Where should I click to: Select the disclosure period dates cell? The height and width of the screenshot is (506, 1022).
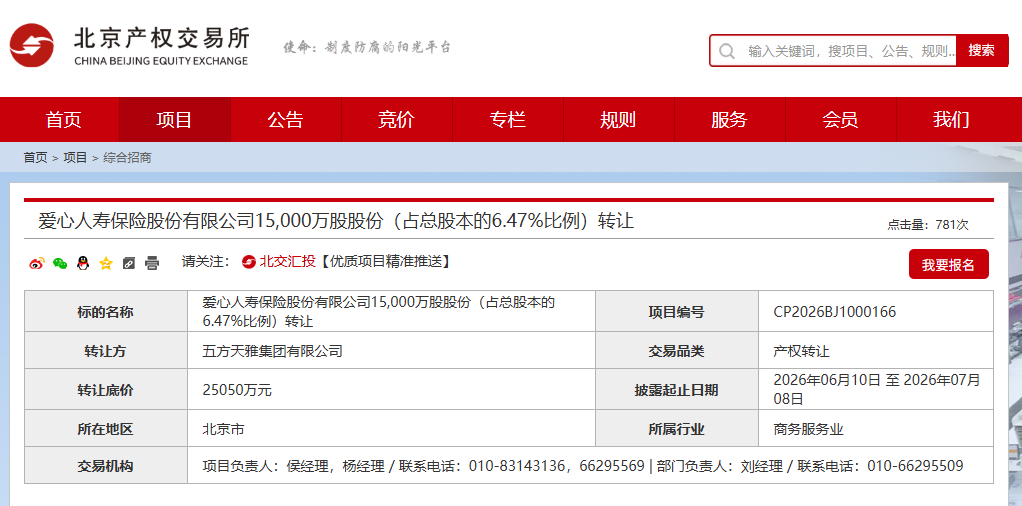click(x=877, y=389)
